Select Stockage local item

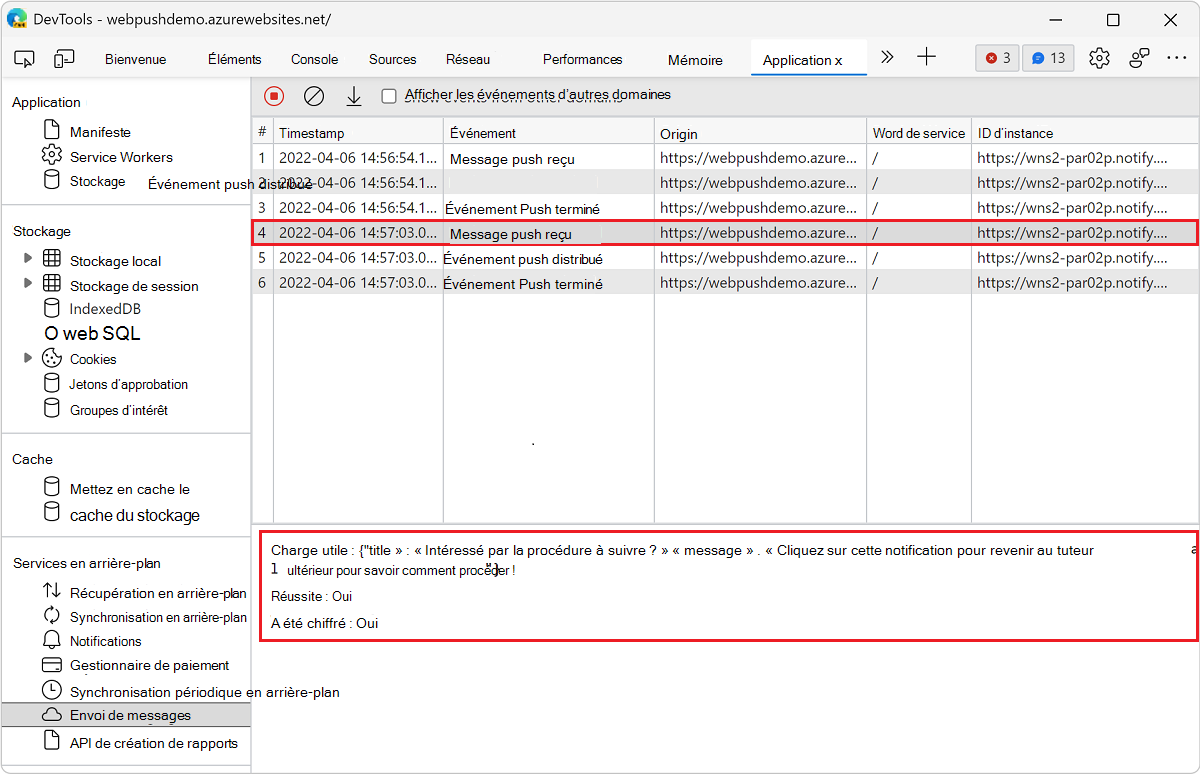tap(115, 261)
